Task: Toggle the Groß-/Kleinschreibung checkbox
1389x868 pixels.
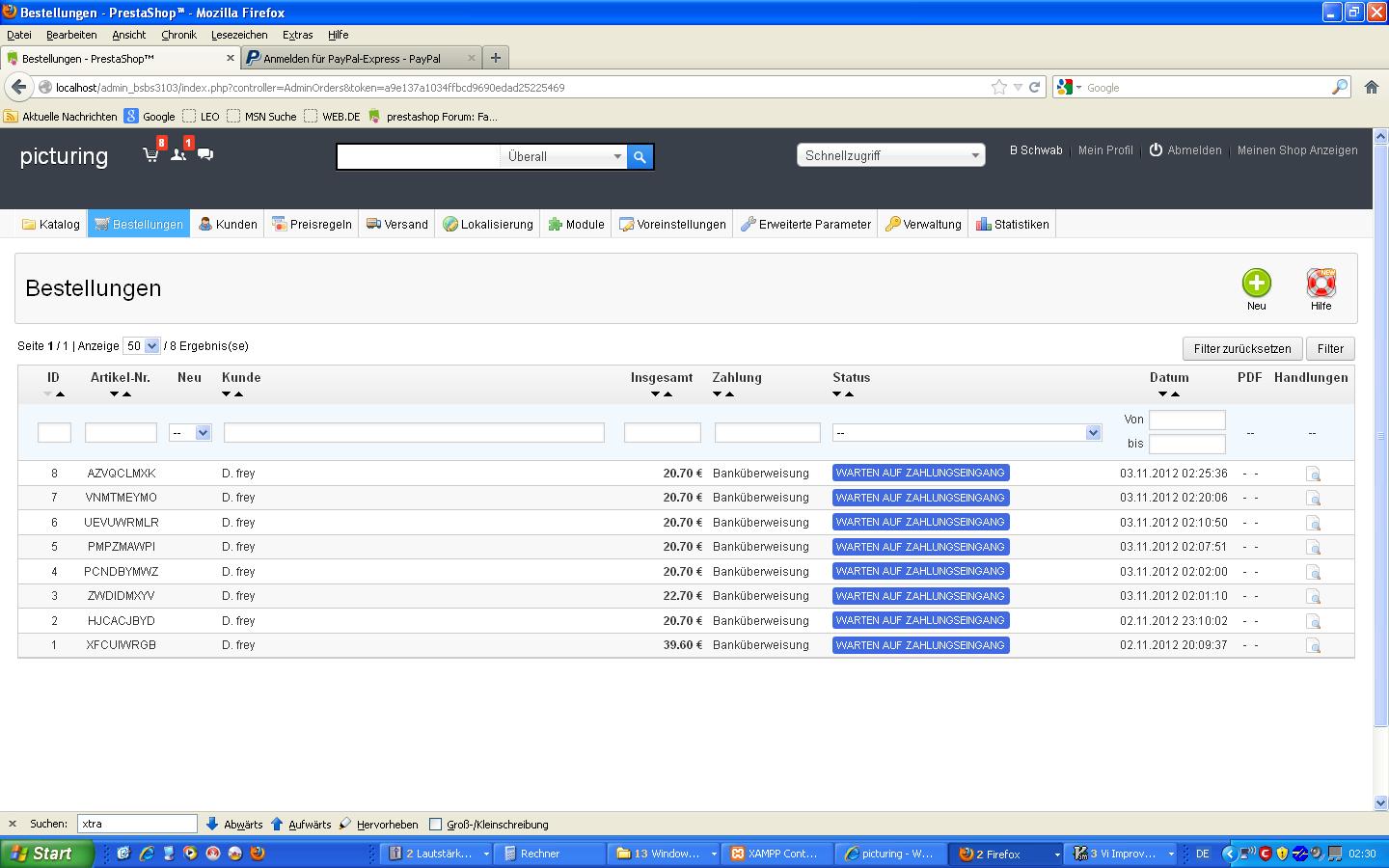Action: [x=435, y=825]
